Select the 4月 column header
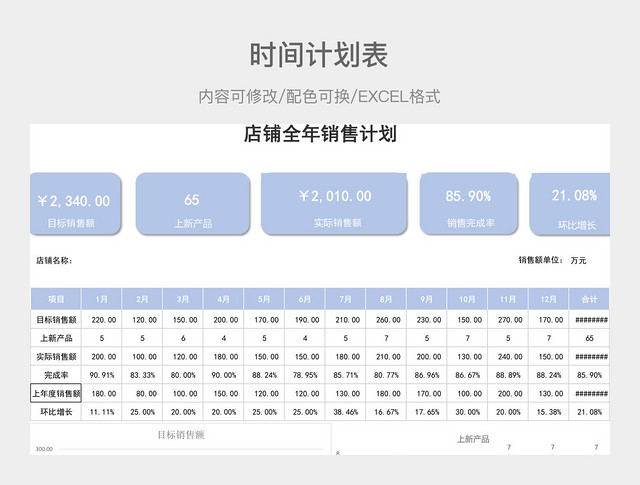This screenshot has height=485, width=640. click(x=223, y=299)
